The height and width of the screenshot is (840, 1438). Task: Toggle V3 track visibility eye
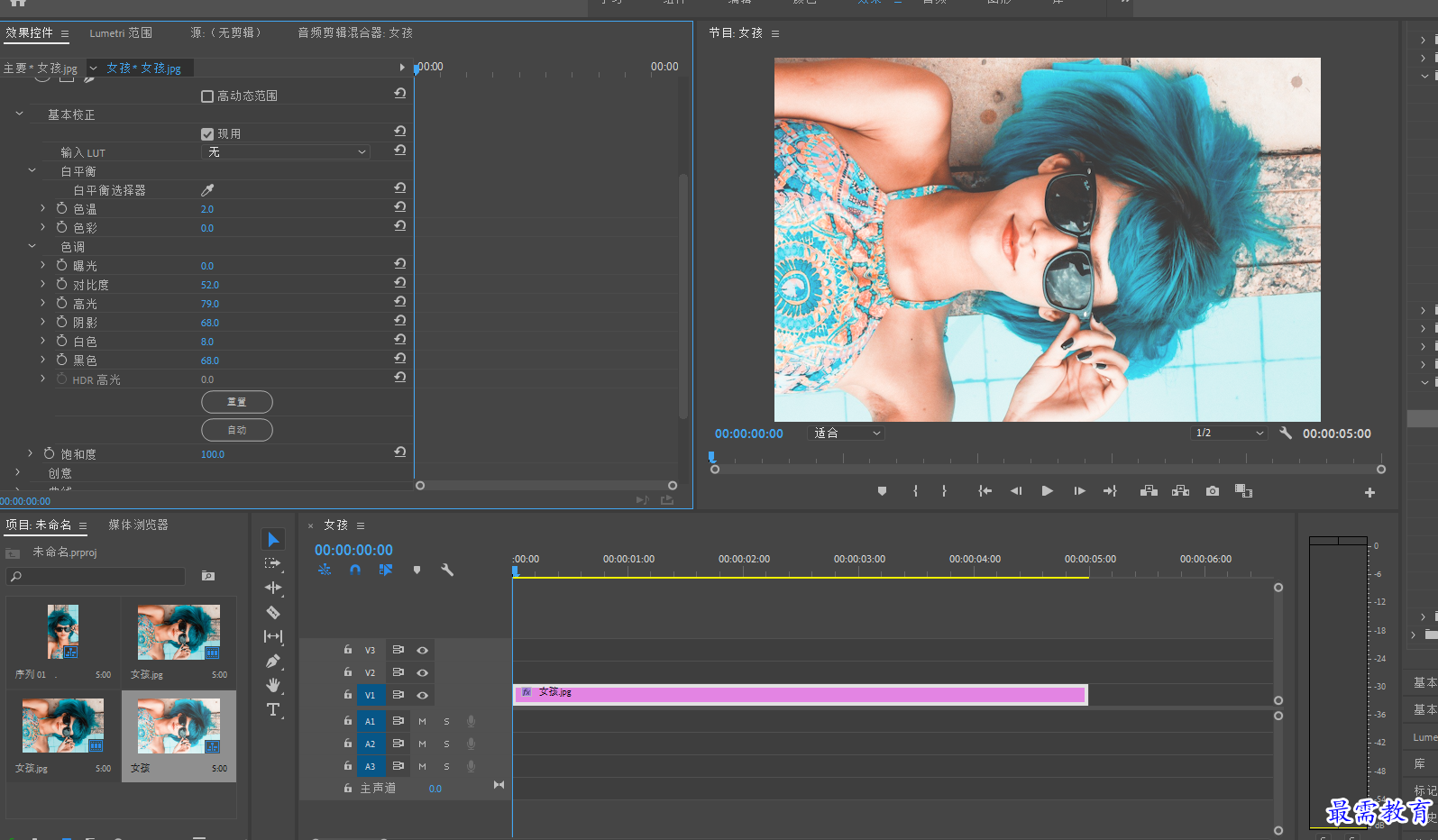click(422, 650)
